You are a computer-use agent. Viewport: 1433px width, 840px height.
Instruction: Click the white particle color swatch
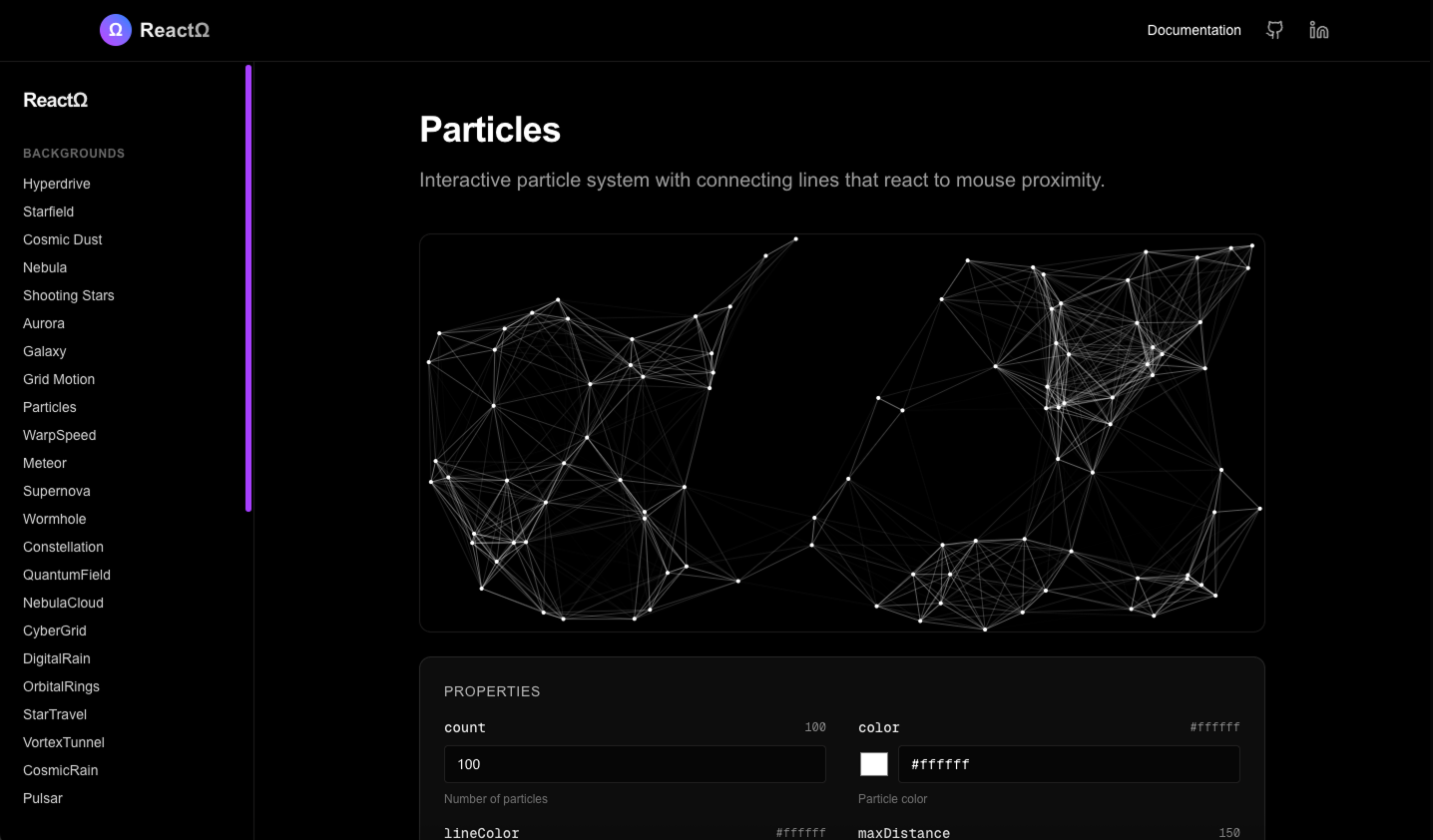click(874, 763)
